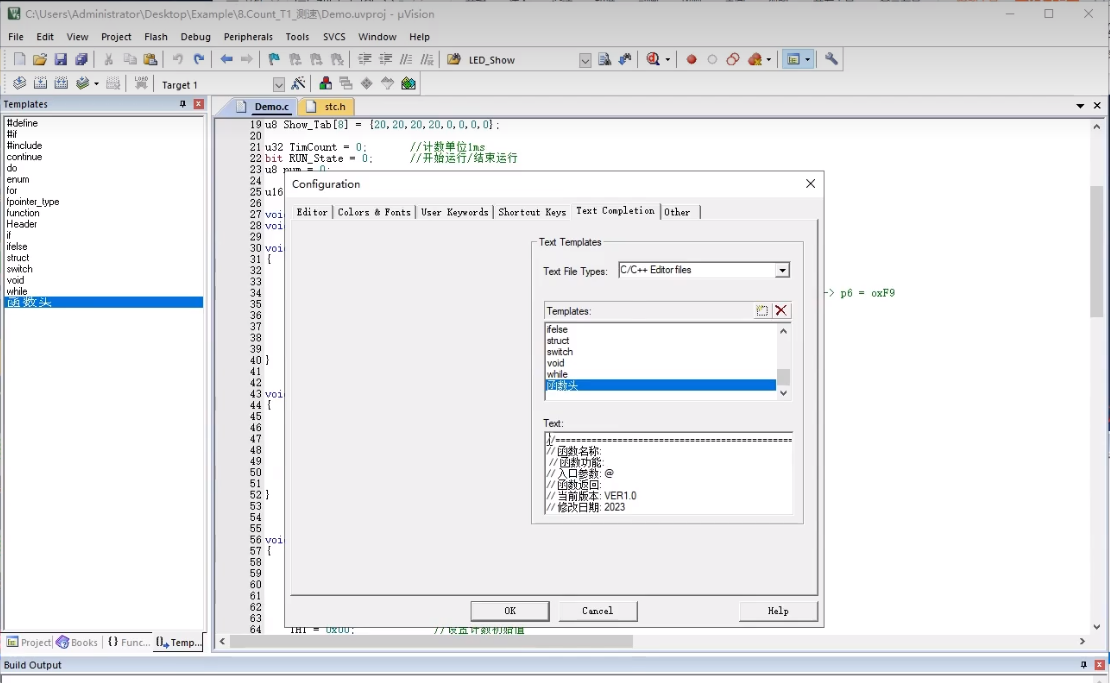
Task: Close the Templates panel
Action: coord(199,104)
